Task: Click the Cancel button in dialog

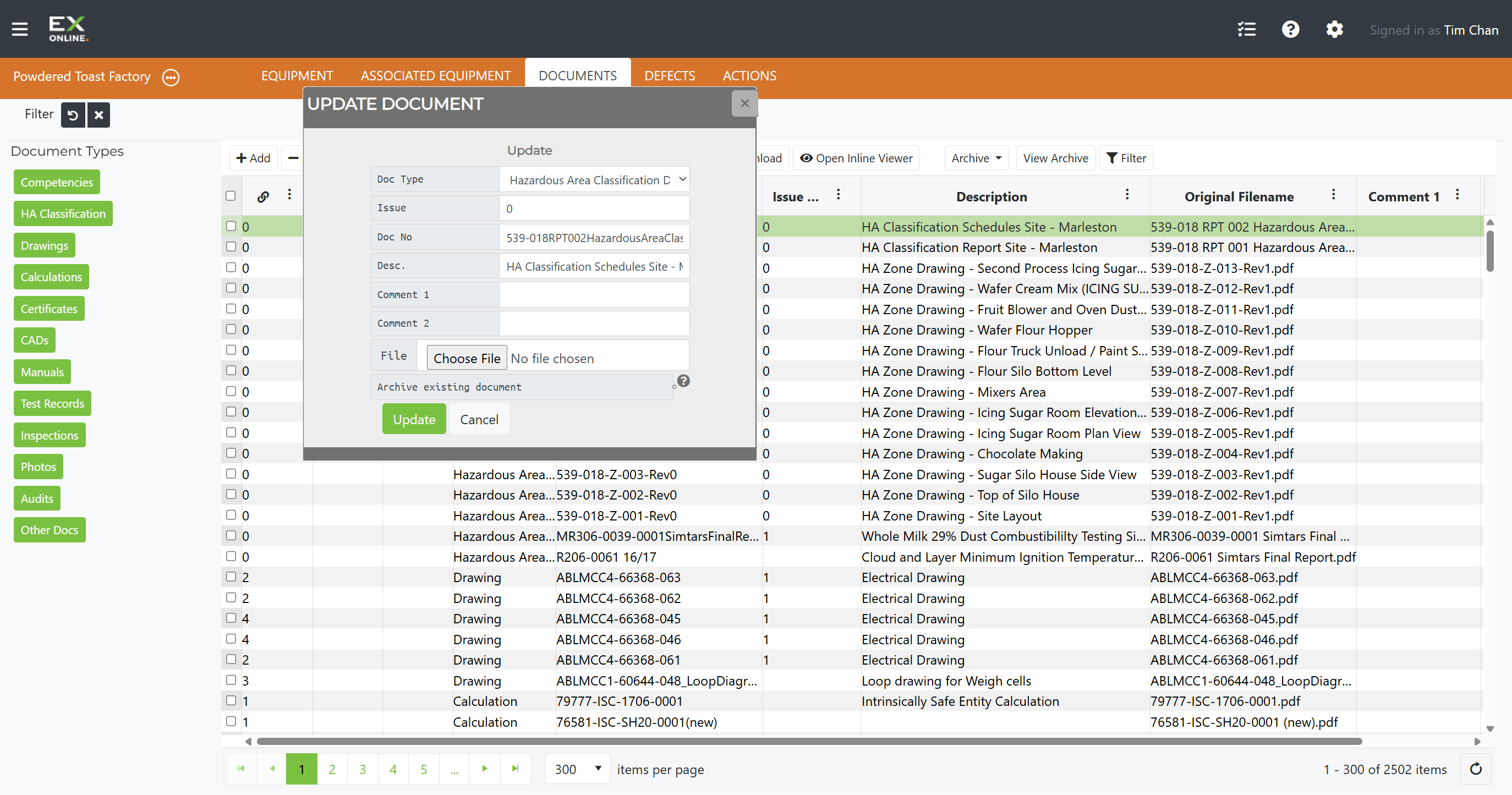Action: [479, 419]
